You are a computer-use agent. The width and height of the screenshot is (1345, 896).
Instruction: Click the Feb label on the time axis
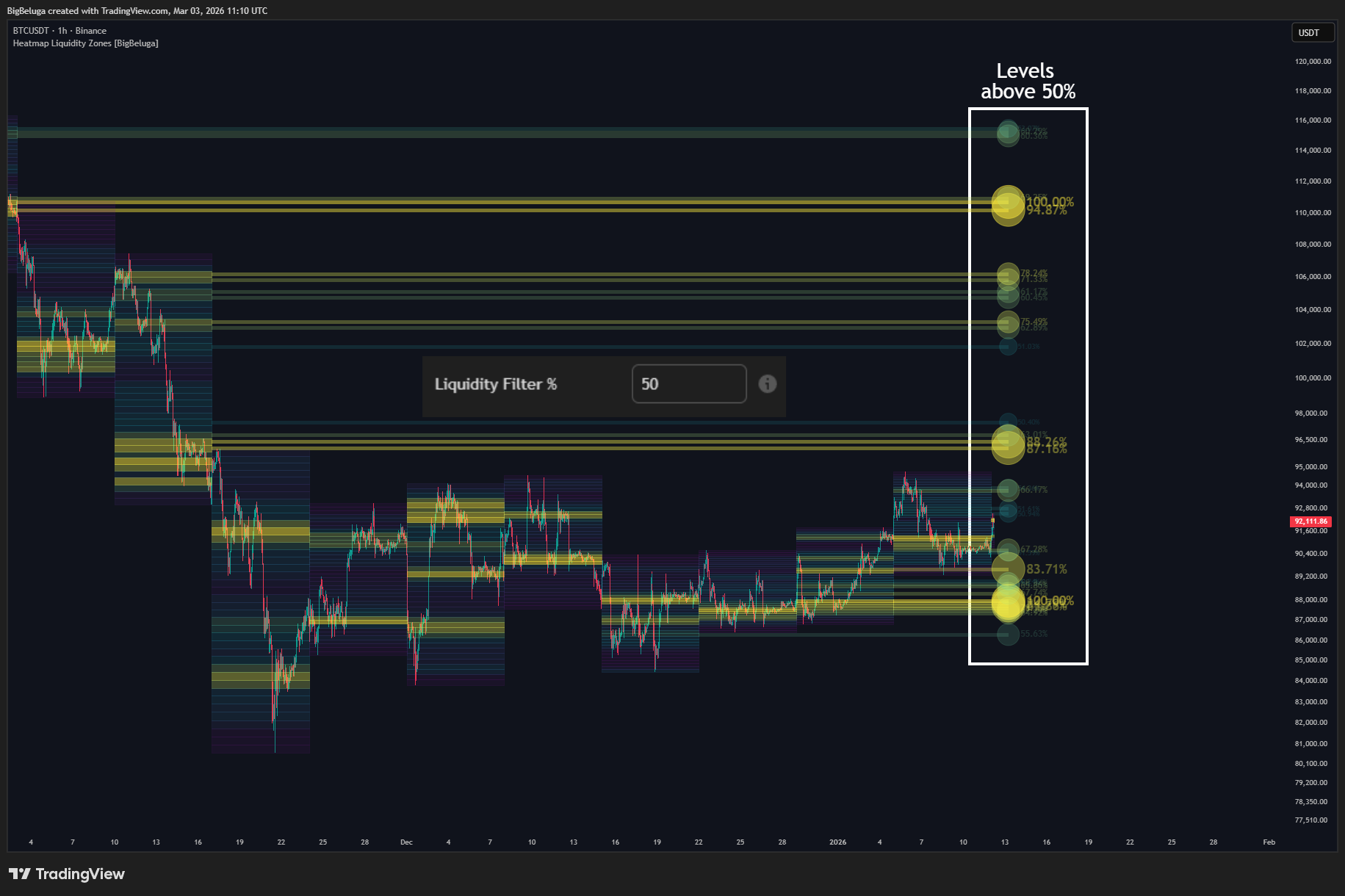[x=1269, y=842]
